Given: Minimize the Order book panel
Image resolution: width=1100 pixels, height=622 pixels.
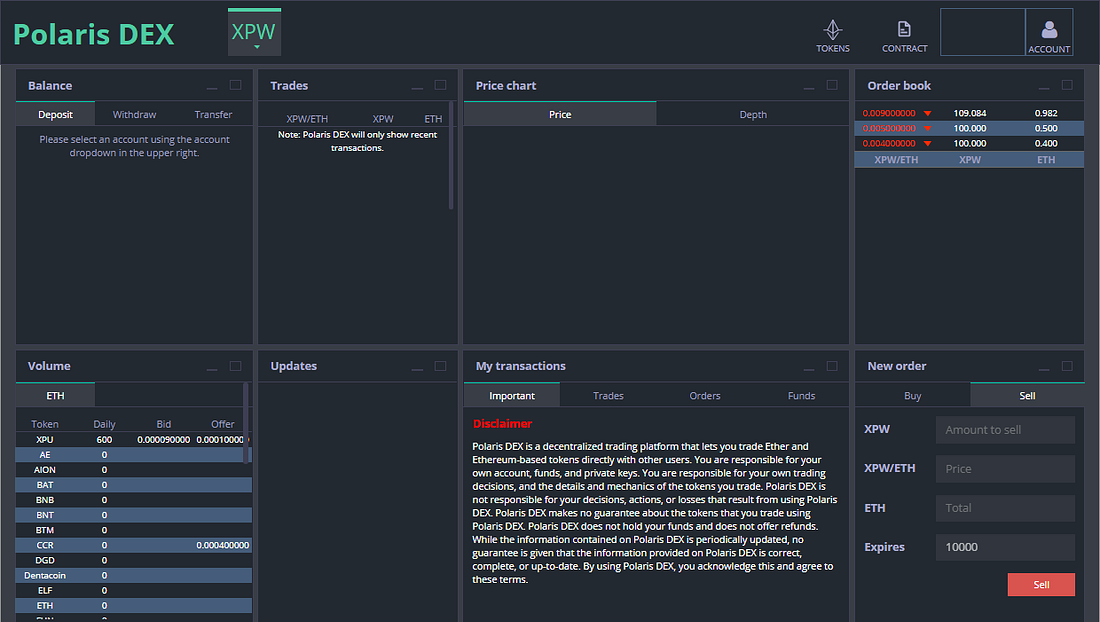Looking at the screenshot, I should click(1044, 86).
